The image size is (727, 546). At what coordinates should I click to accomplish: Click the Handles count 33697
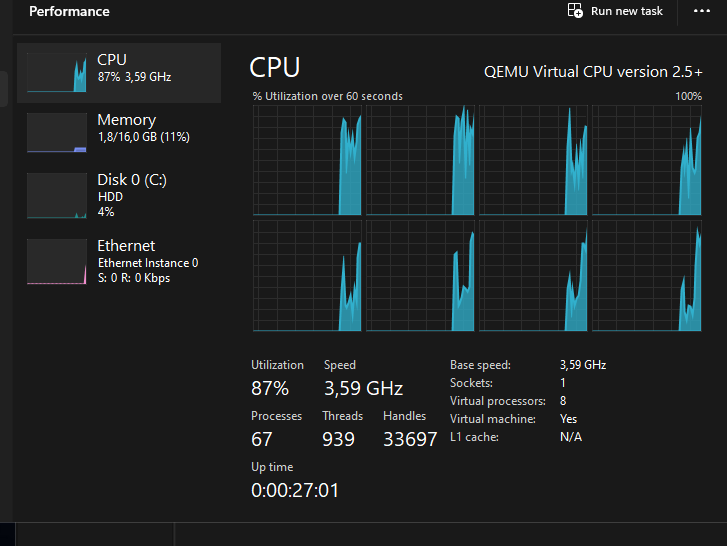click(x=410, y=439)
